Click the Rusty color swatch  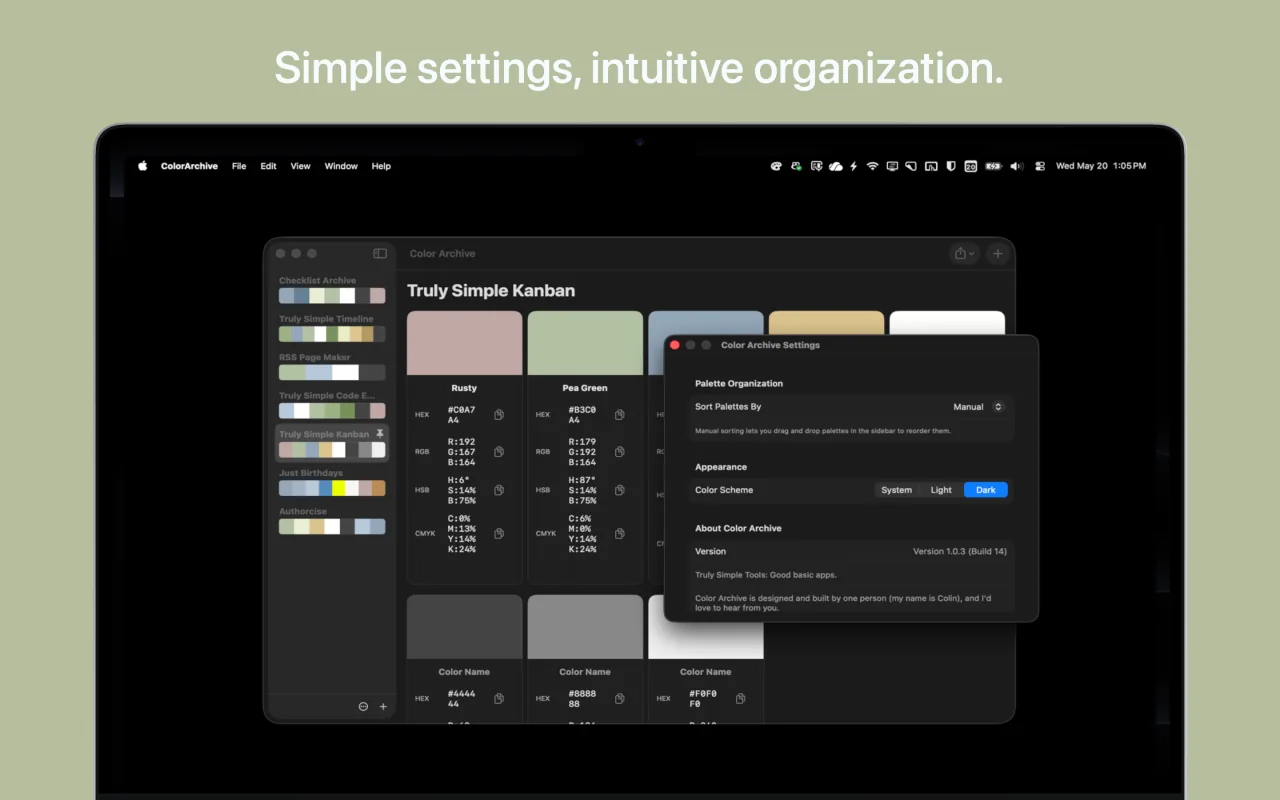[x=465, y=343]
